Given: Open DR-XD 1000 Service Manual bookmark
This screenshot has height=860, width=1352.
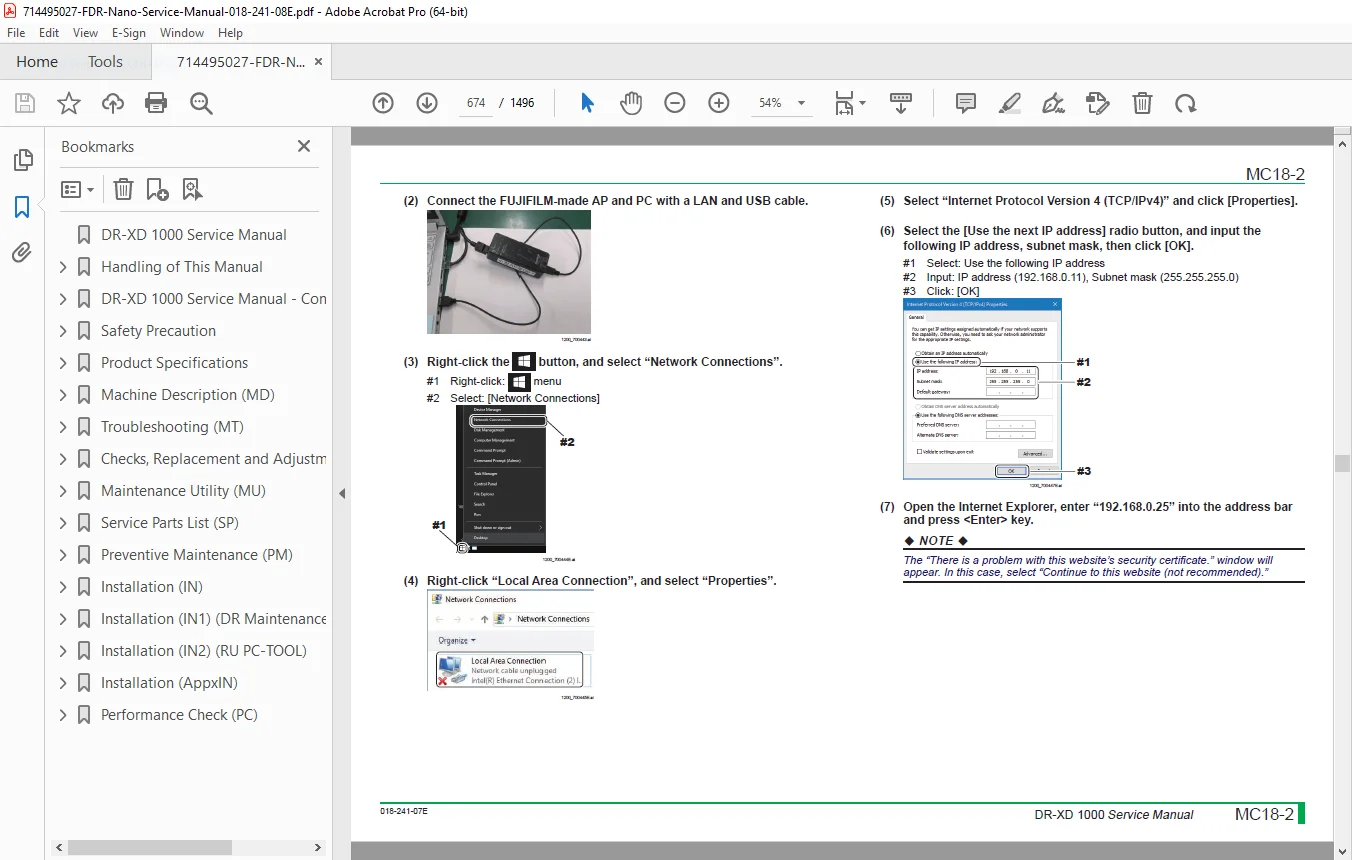Looking at the screenshot, I should point(193,235).
